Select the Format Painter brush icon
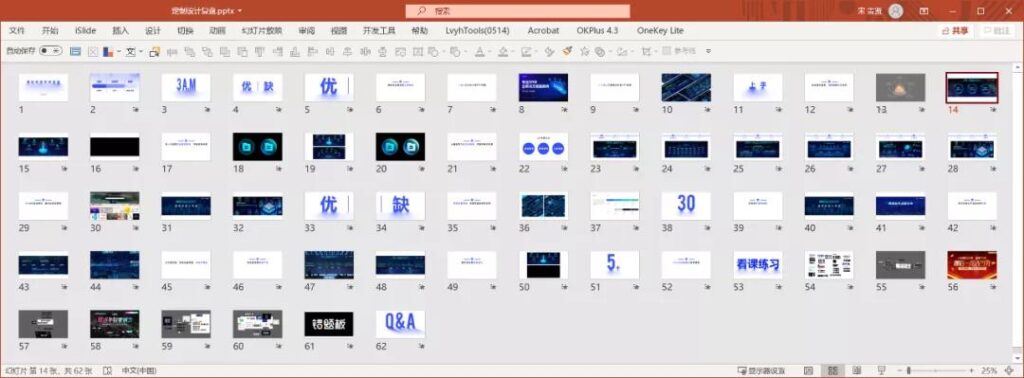This screenshot has height=378, width=1024. (567, 51)
